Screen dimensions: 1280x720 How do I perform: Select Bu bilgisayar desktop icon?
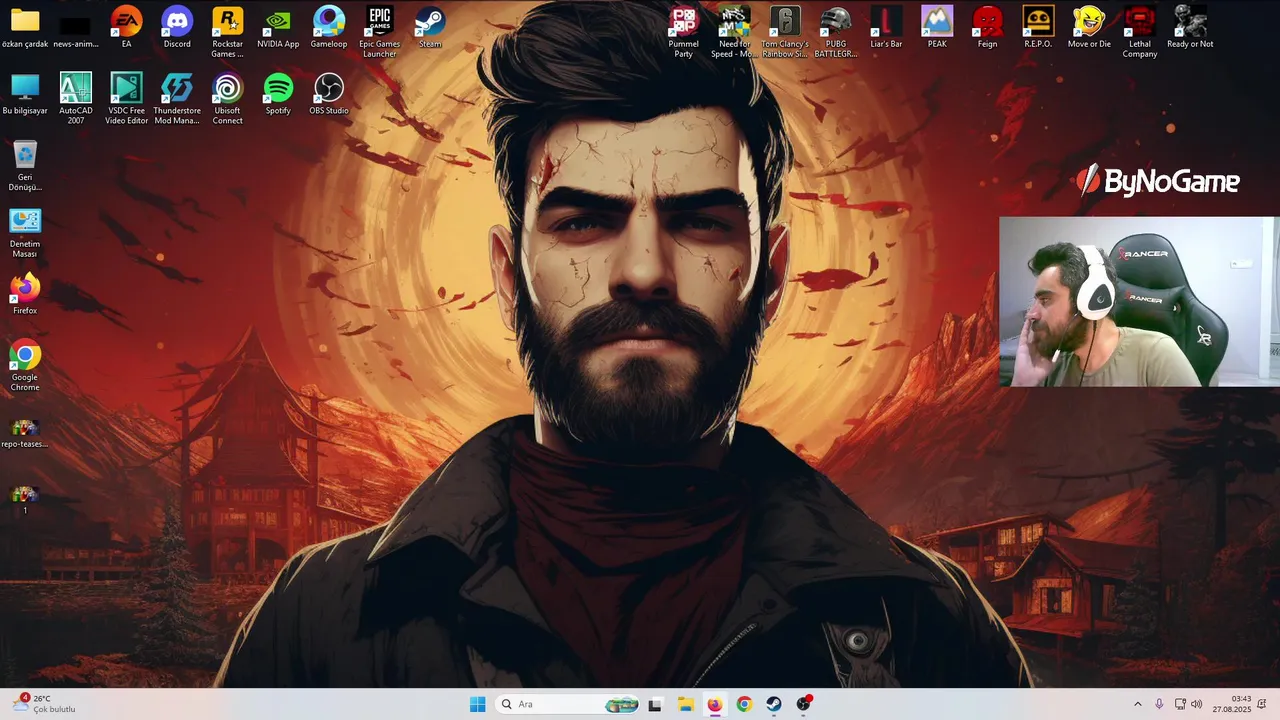click(x=25, y=95)
